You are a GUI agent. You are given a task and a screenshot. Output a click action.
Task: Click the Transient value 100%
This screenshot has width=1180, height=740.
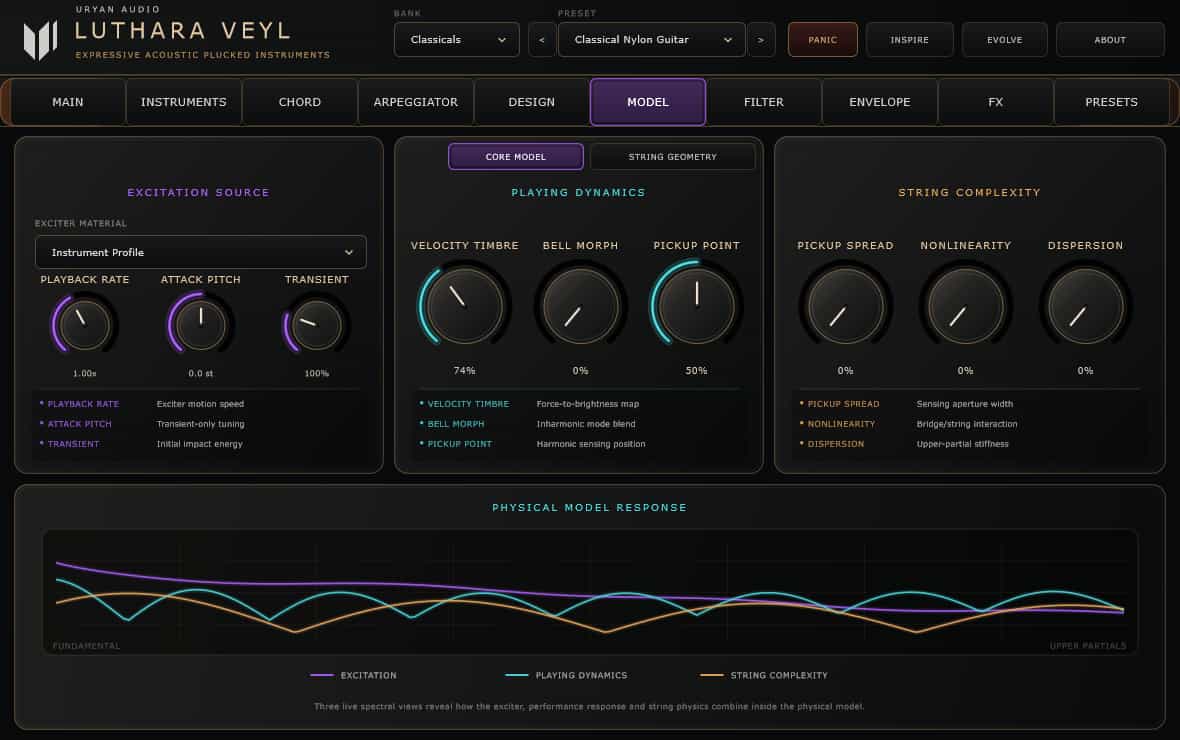[317, 373]
